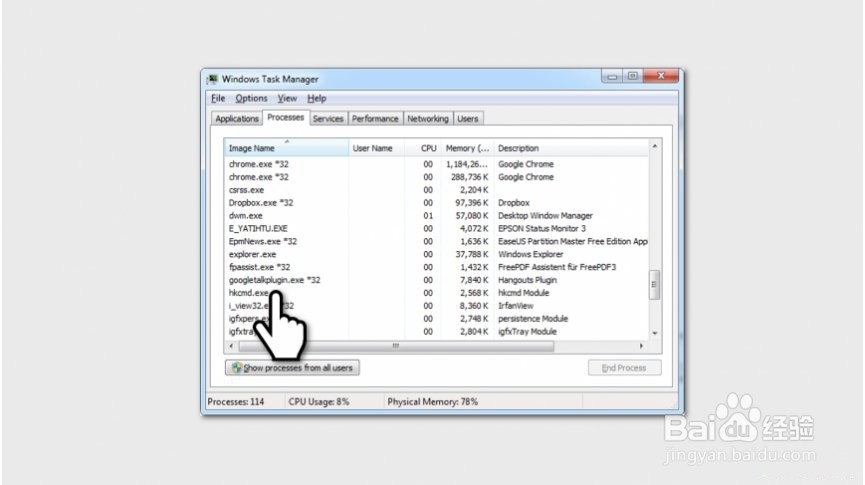This screenshot has width=865, height=485.
Task: Go to the Networking tab
Action: pyautogui.click(x=428, y=119)
